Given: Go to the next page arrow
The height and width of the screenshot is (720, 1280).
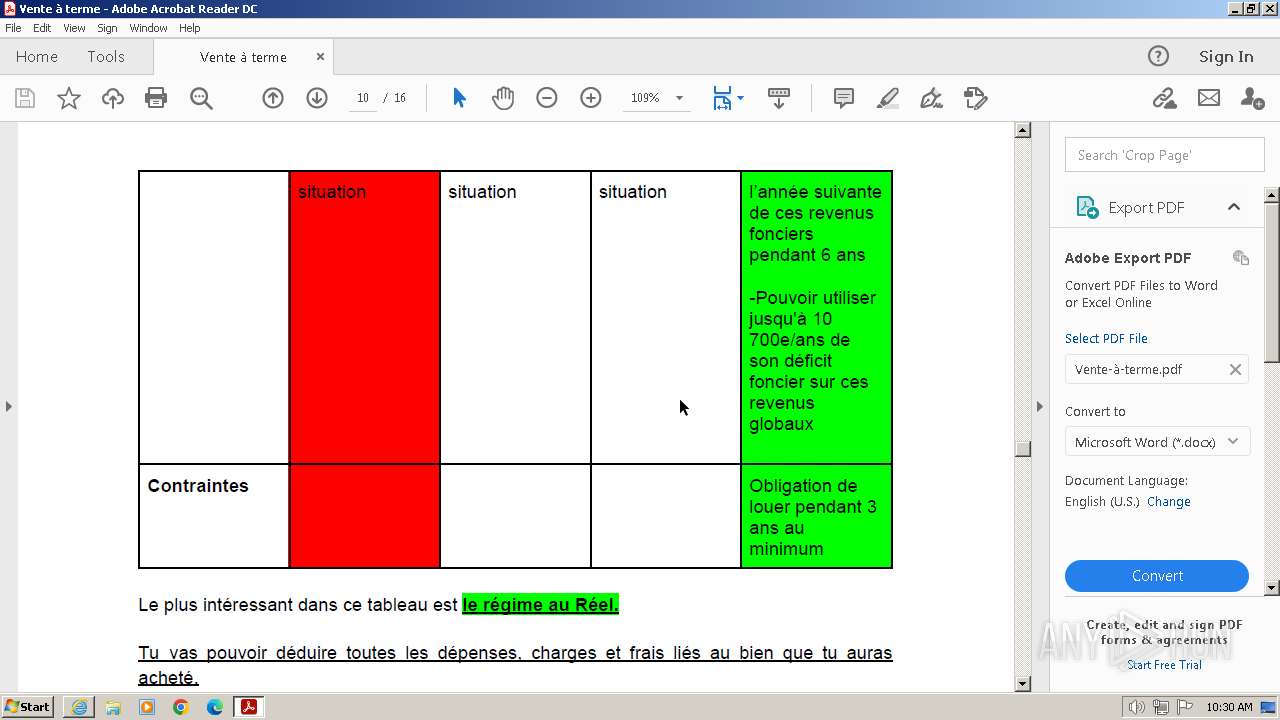Looking at the screenshot, I should tap(317, 98).
